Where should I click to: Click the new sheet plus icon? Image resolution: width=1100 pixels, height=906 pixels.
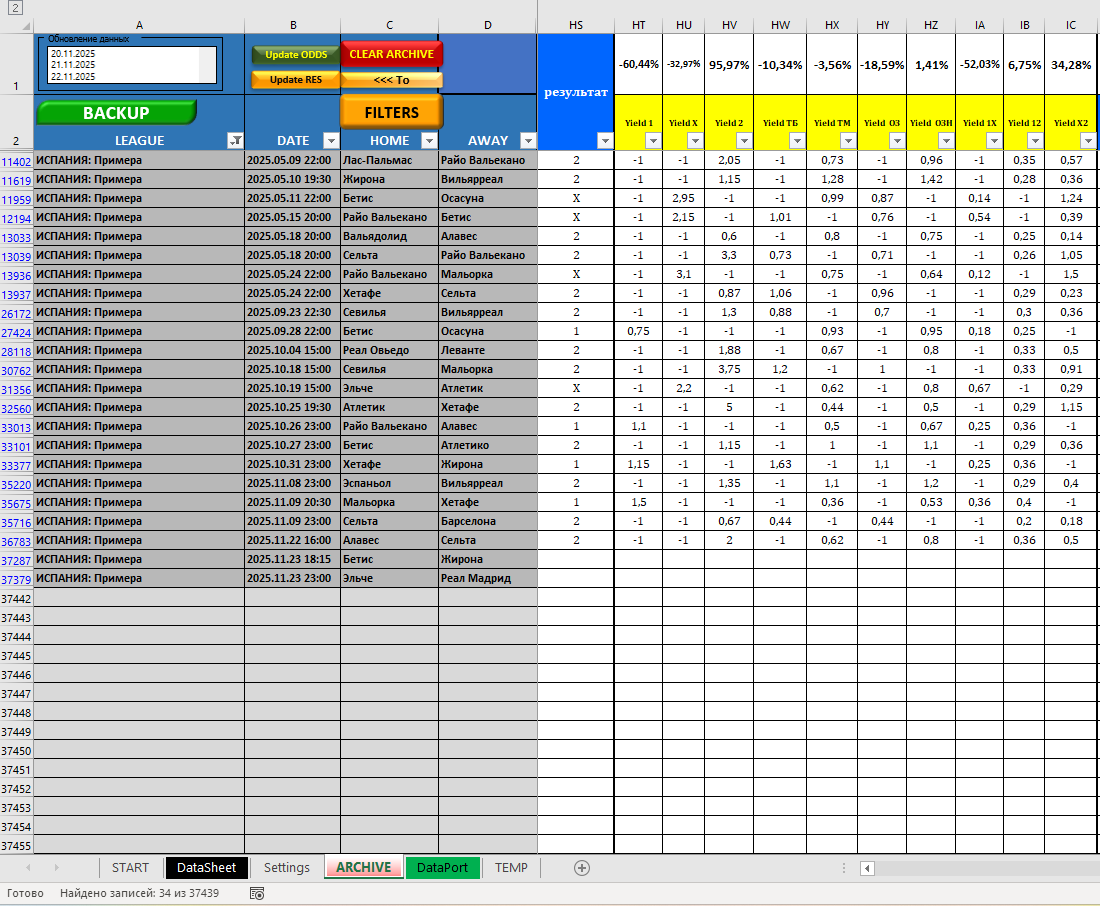582,868
